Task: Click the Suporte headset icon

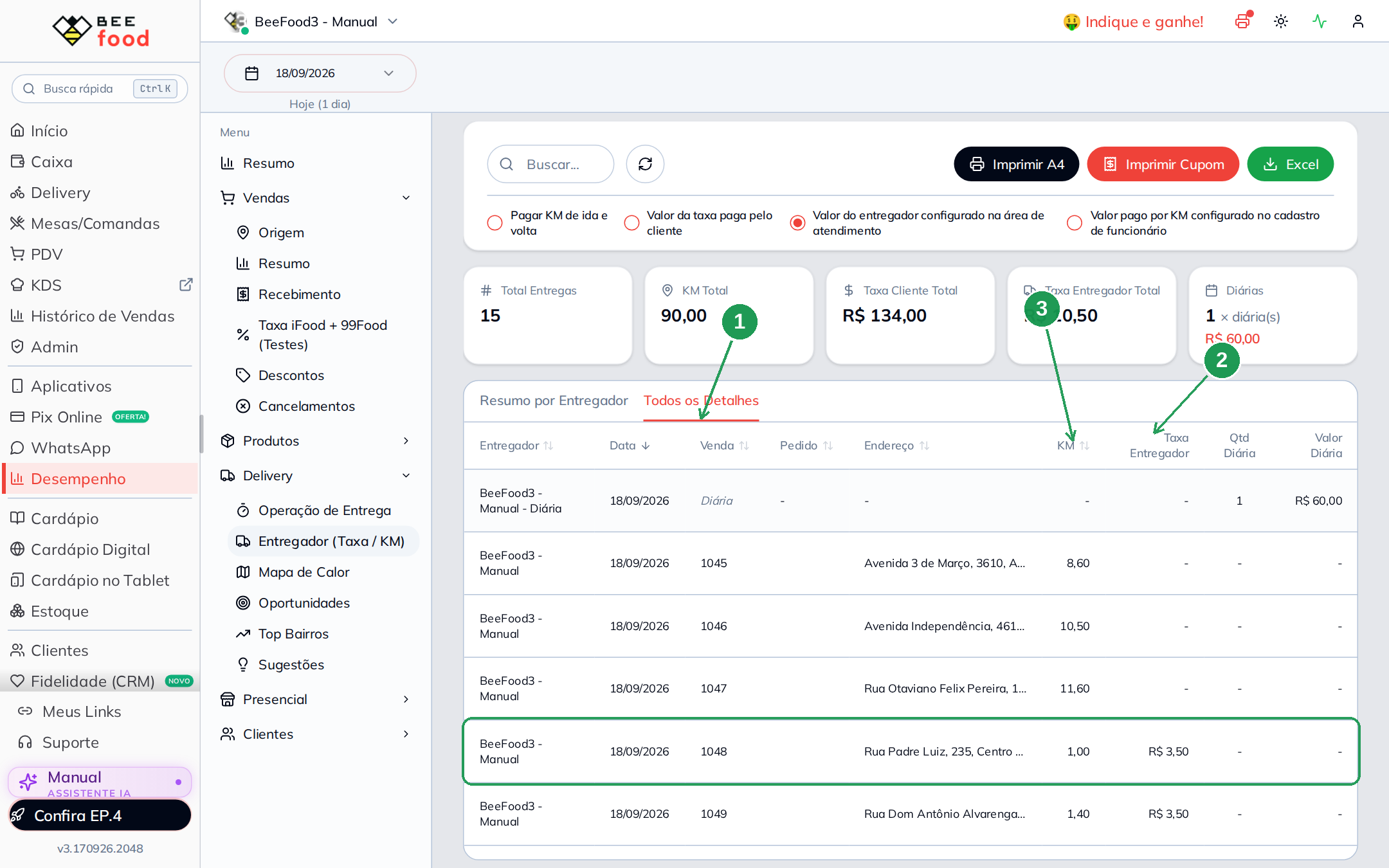Action: (x=25, y=742)
